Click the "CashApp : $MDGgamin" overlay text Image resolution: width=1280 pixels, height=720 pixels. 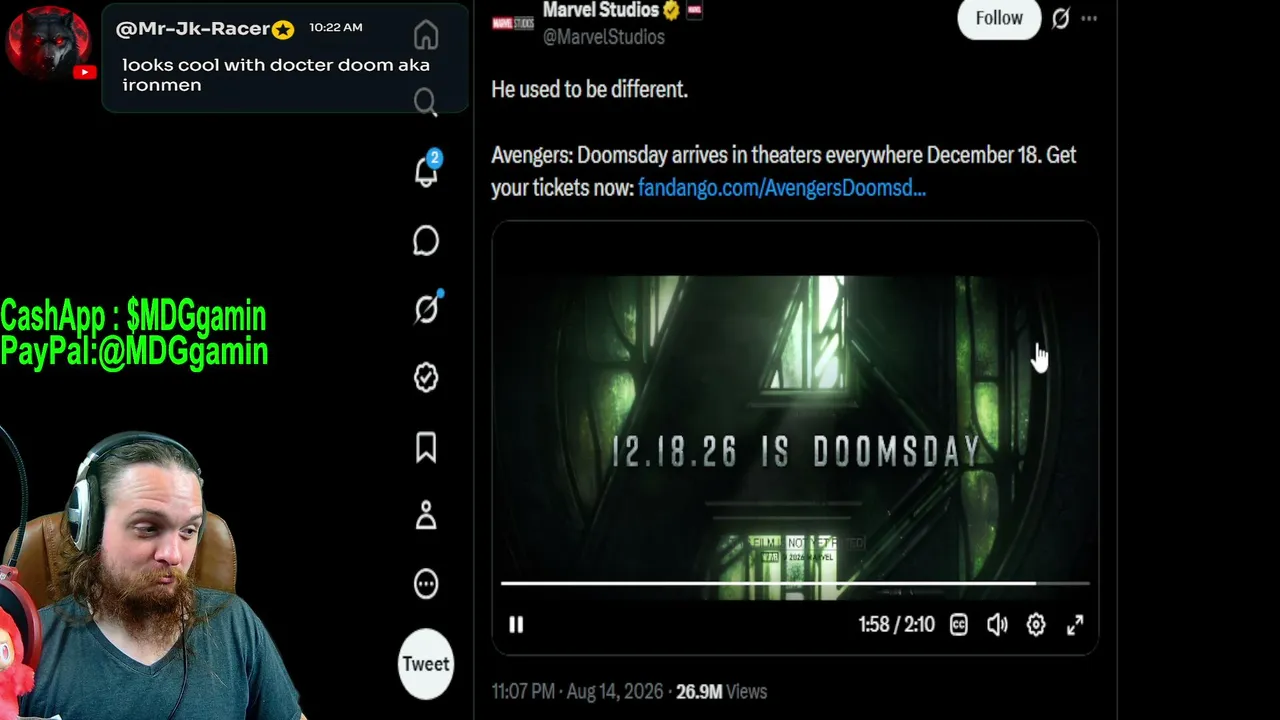[133, 316]
